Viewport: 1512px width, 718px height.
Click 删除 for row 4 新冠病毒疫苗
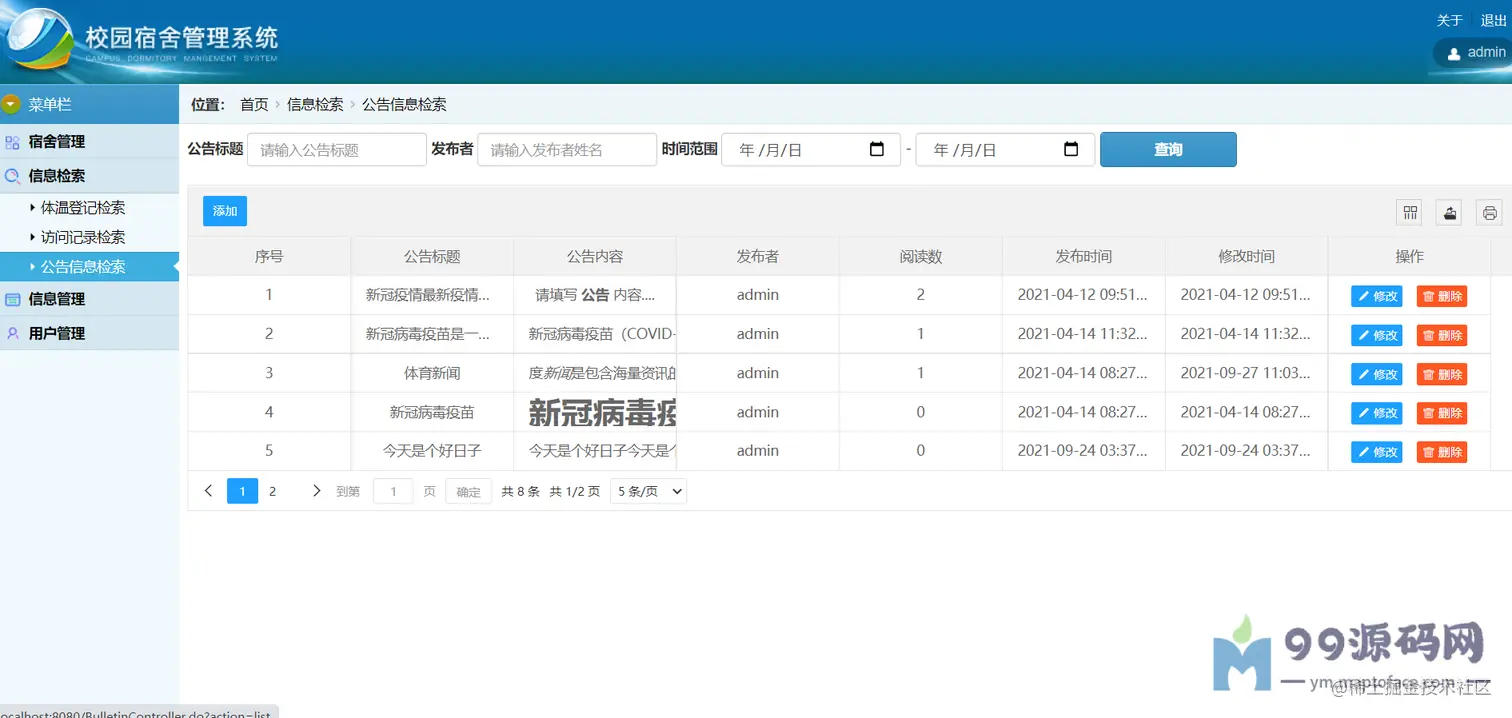click(x=1442, y=413)
